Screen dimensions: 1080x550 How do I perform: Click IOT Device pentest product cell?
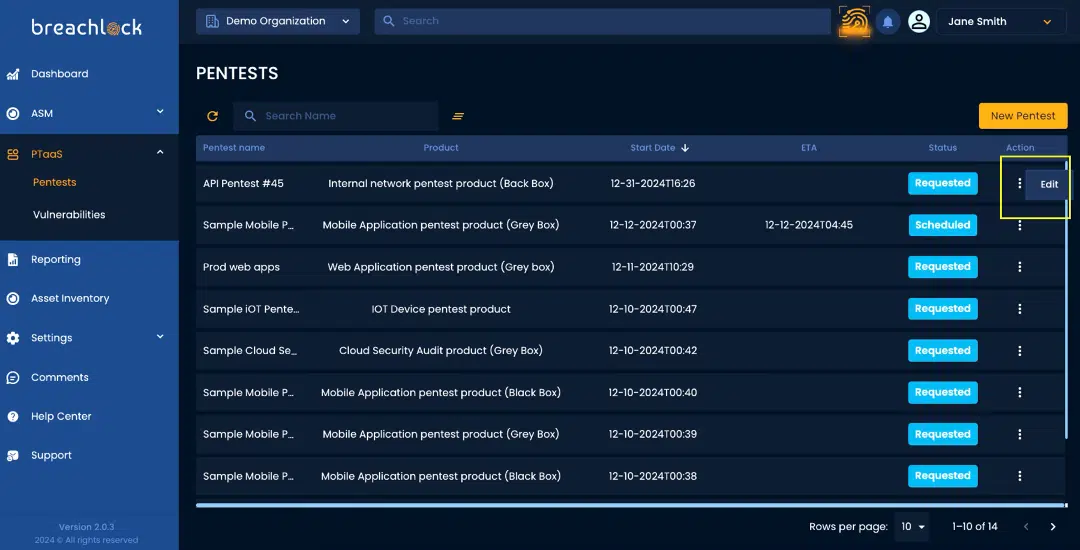point(441,309)
